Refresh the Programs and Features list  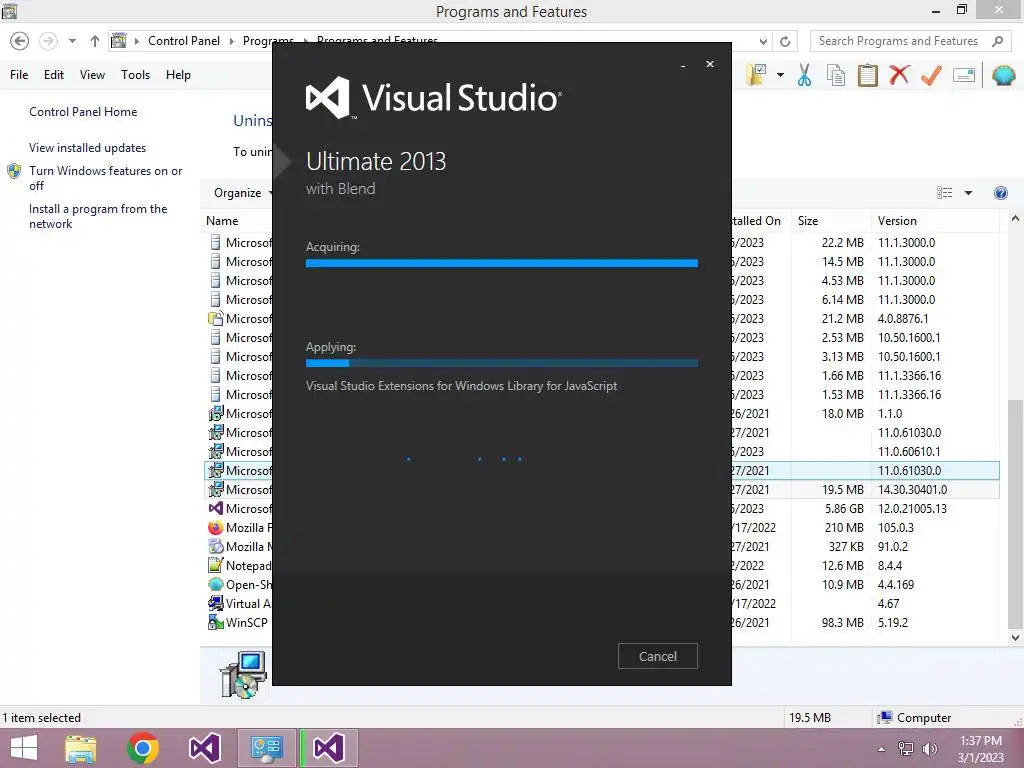point(785,42)
